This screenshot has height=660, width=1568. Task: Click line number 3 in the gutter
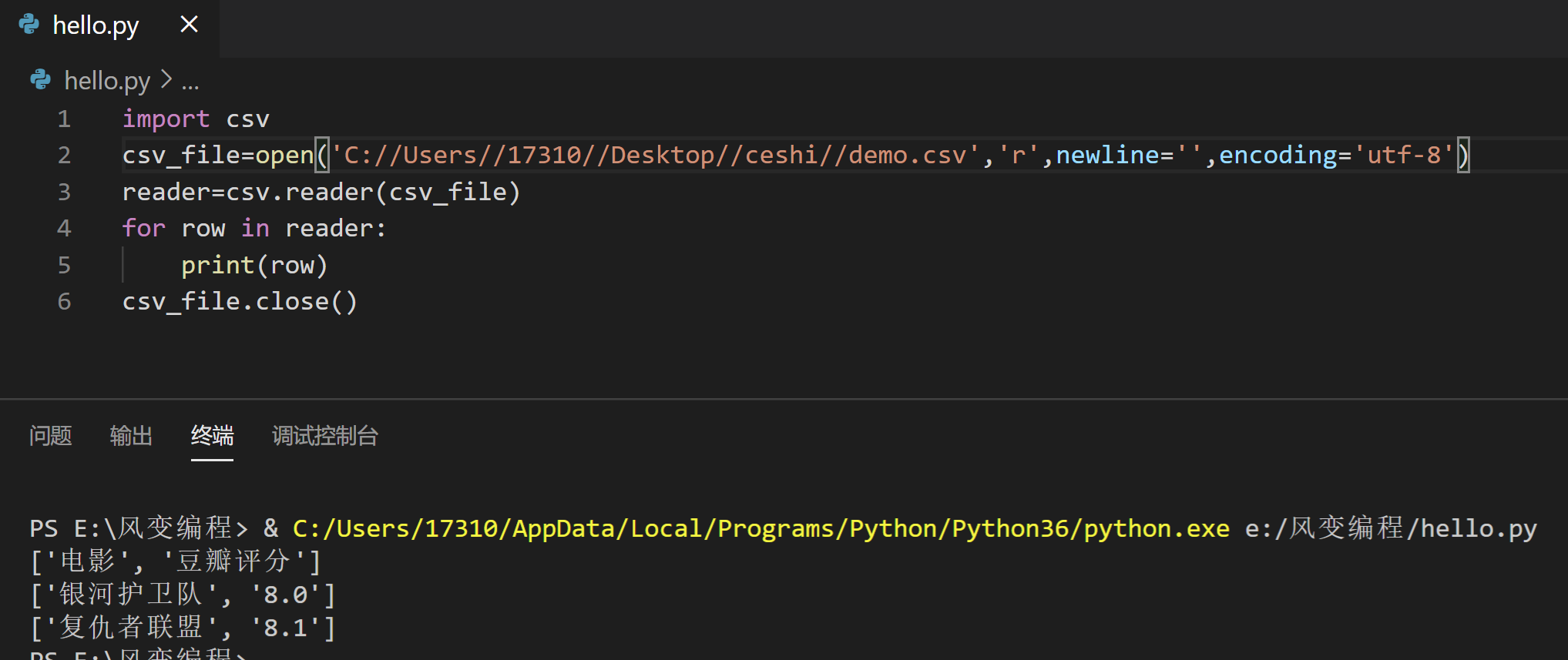(64, 192)
